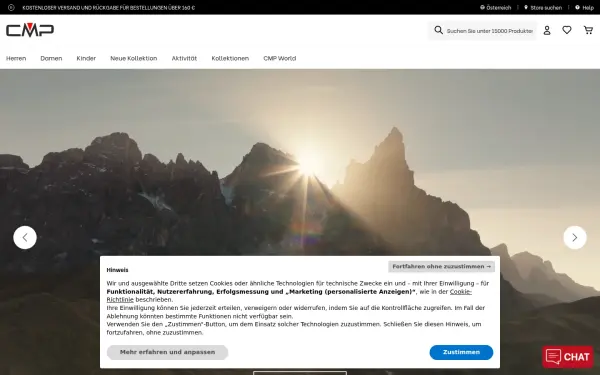Screen dimensions: 600x375
Task: Accept cookies with Zustimmen button
Action: pyautogui.click(x=461, y=352)
